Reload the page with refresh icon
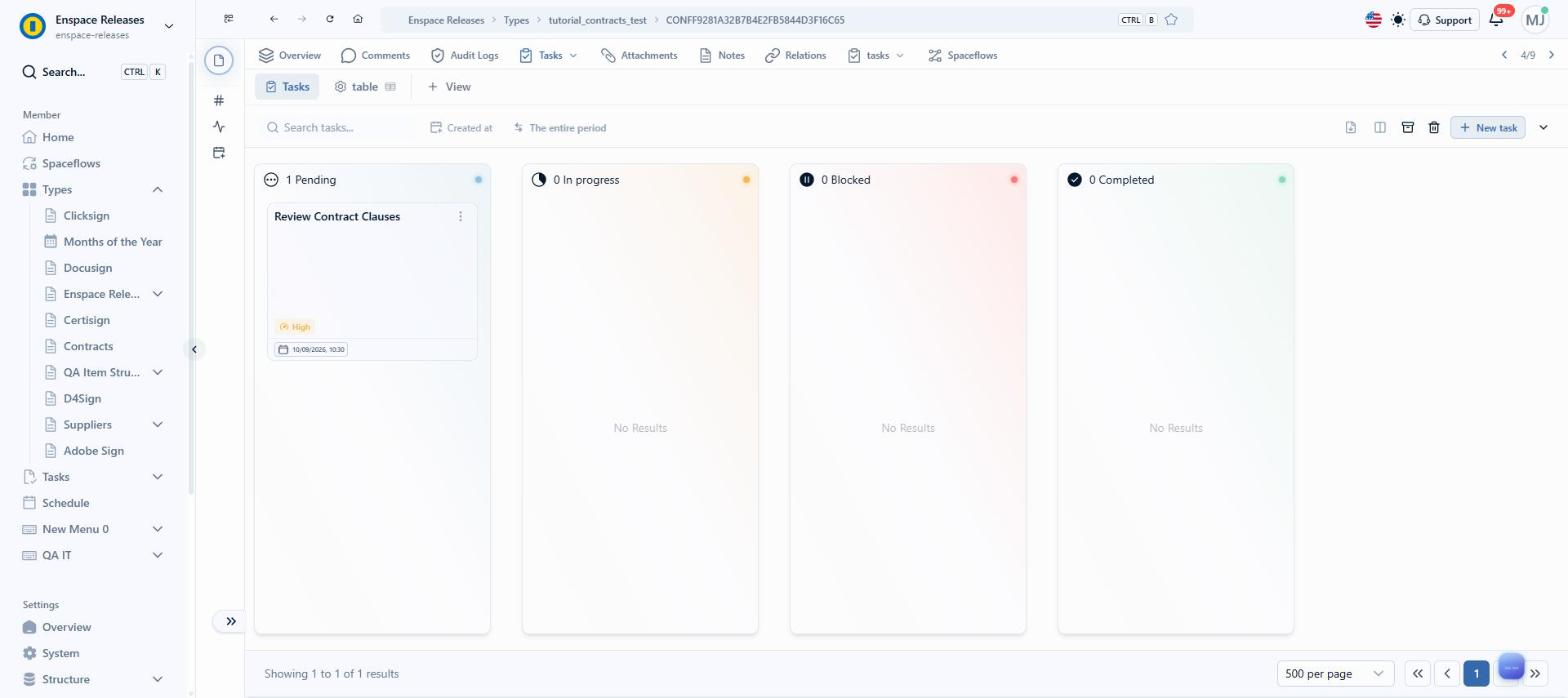Image resolution: width=1568 pixels, height=698 pixels. pos(330,19)
